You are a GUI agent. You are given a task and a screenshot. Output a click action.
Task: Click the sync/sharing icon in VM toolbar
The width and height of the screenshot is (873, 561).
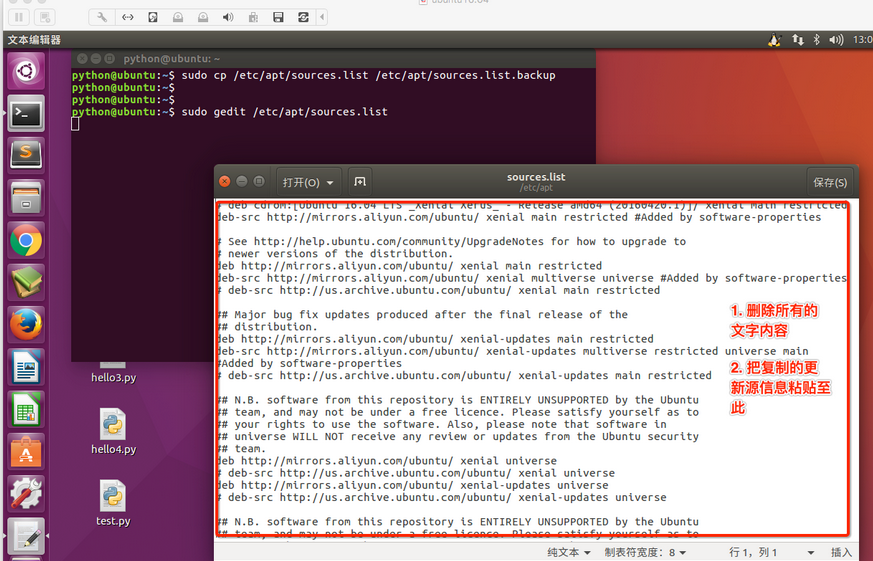[x=303, y=17]
